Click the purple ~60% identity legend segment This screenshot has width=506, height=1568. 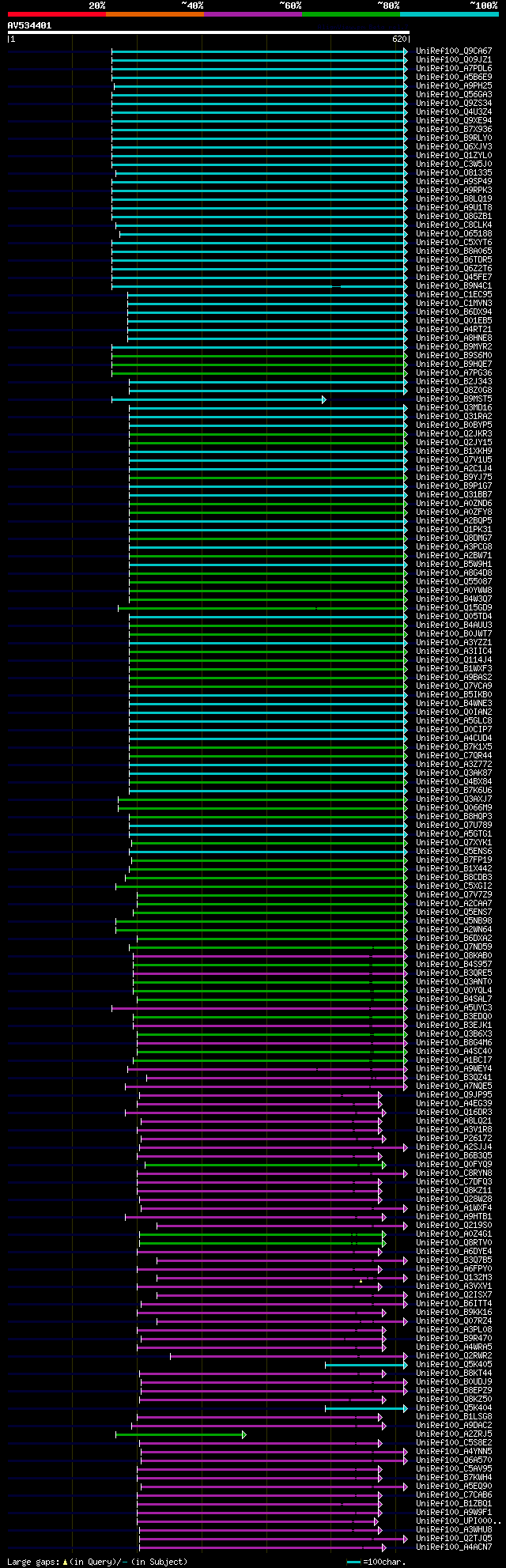252,14
